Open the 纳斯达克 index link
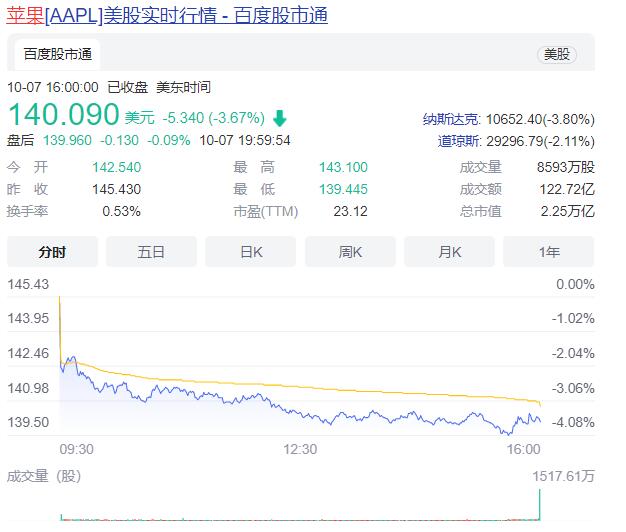Image resolution: width=626 pixels, height=532 pixels. (451, 119)
